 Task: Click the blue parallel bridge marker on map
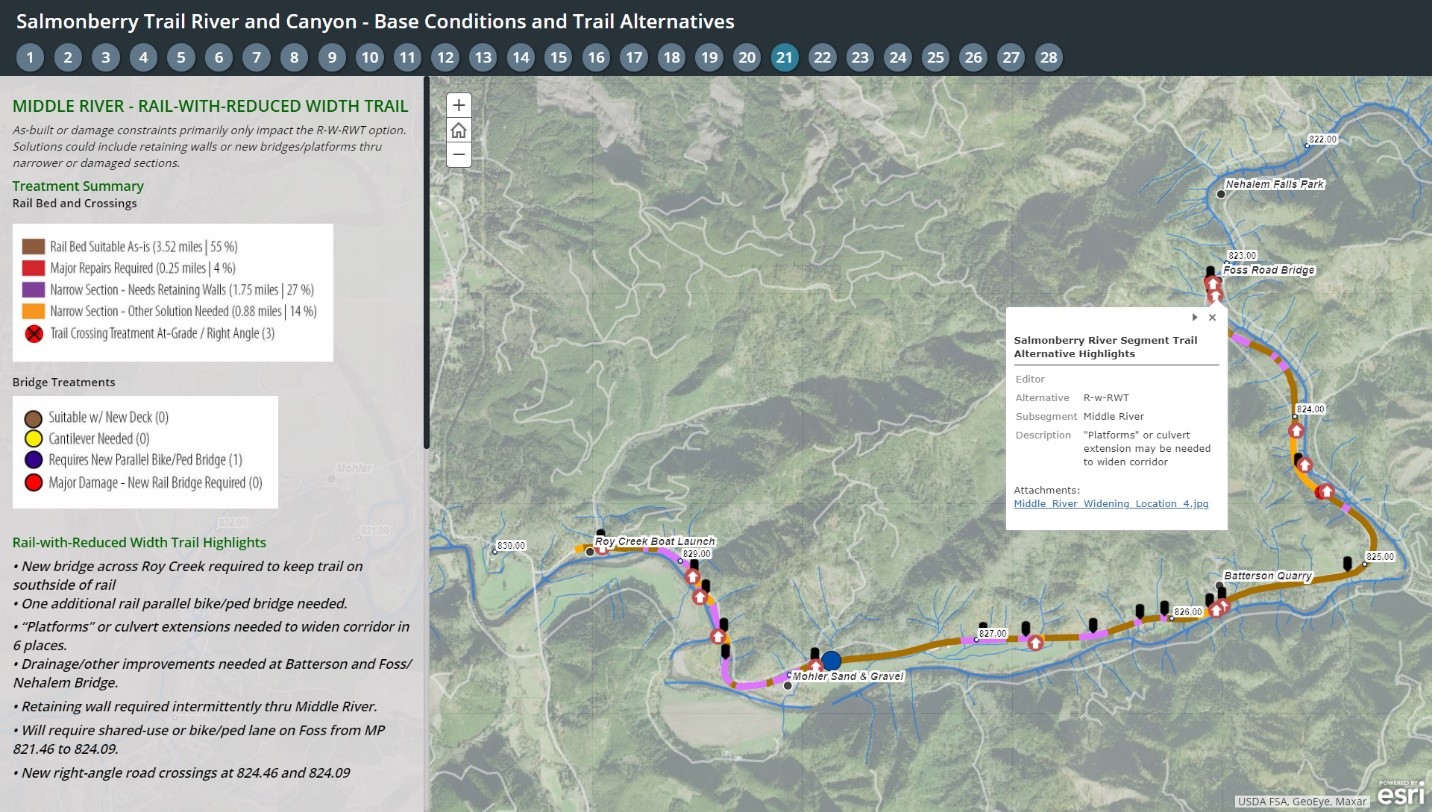[831, 661]
